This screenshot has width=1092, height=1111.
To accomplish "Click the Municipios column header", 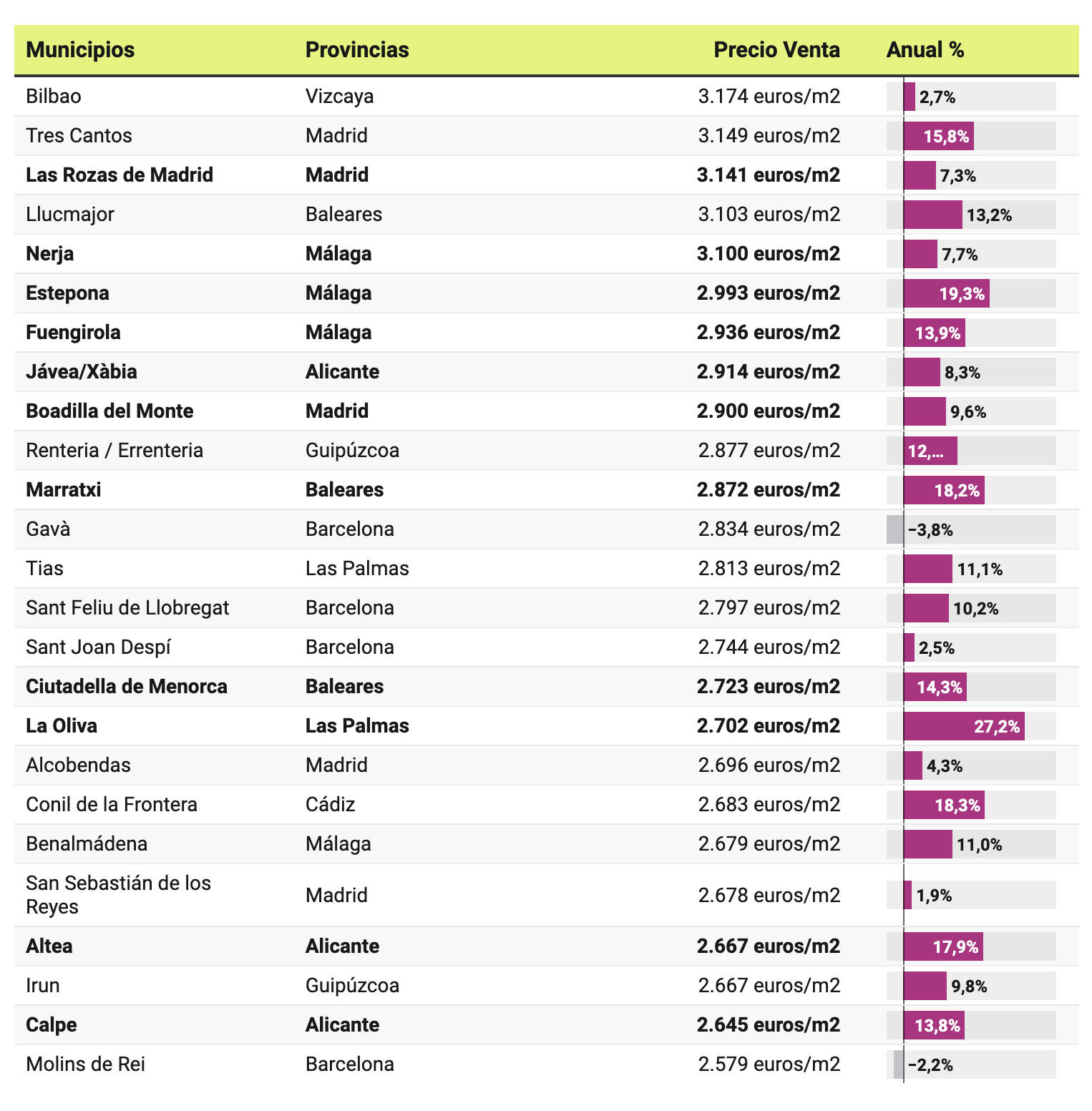I will [x=80, y=50].
